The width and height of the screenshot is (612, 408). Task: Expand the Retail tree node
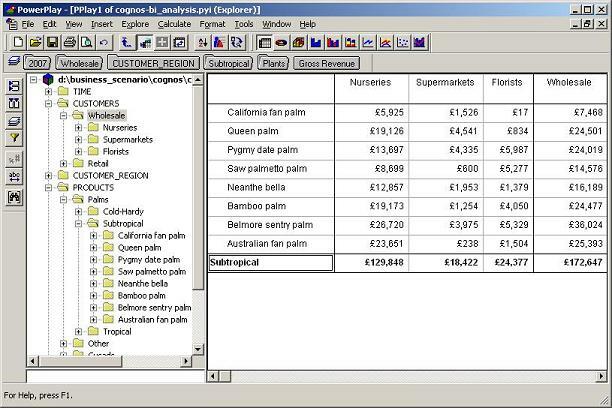(63, 164)
